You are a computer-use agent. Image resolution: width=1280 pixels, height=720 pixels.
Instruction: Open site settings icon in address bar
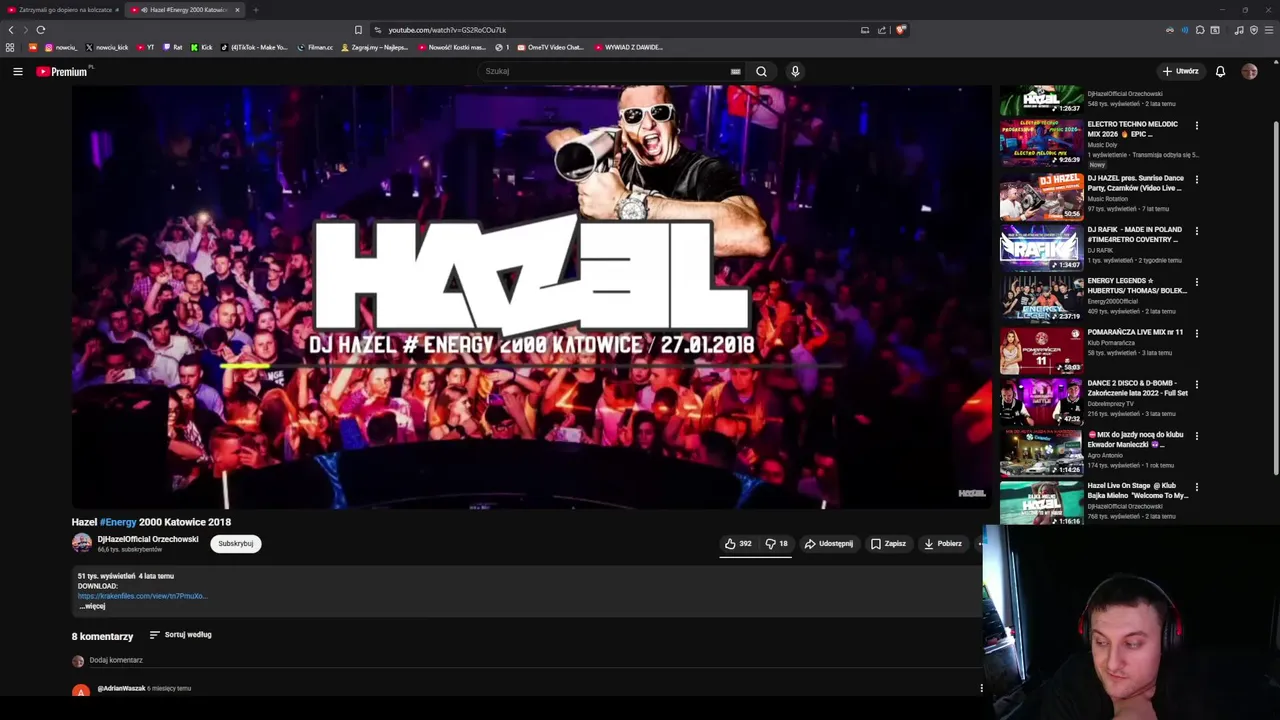click(x=377, y=30)
